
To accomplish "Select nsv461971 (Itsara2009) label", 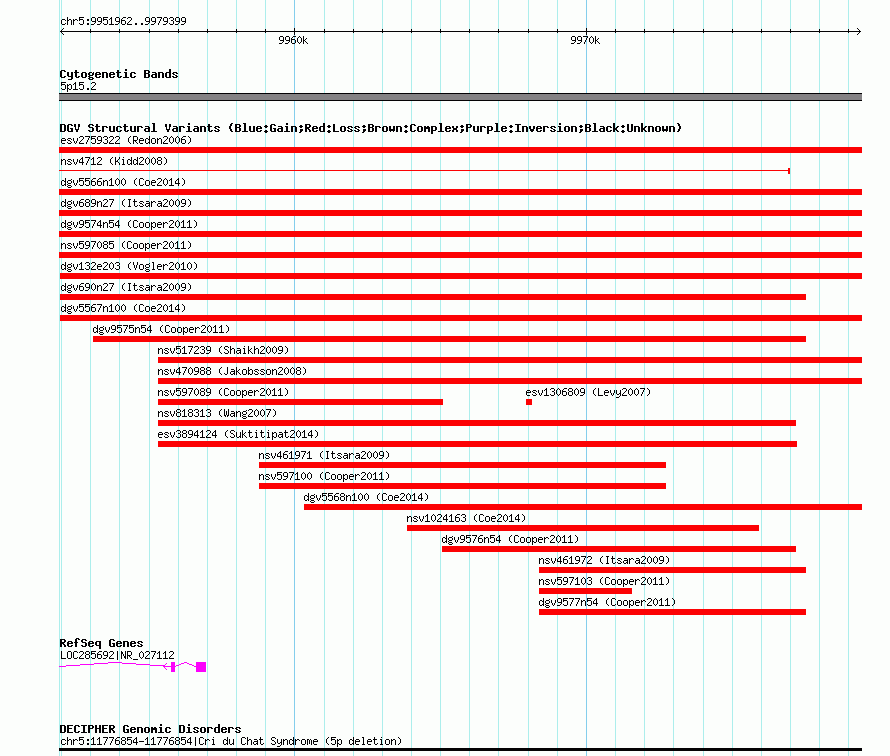I will click(324, 455).
